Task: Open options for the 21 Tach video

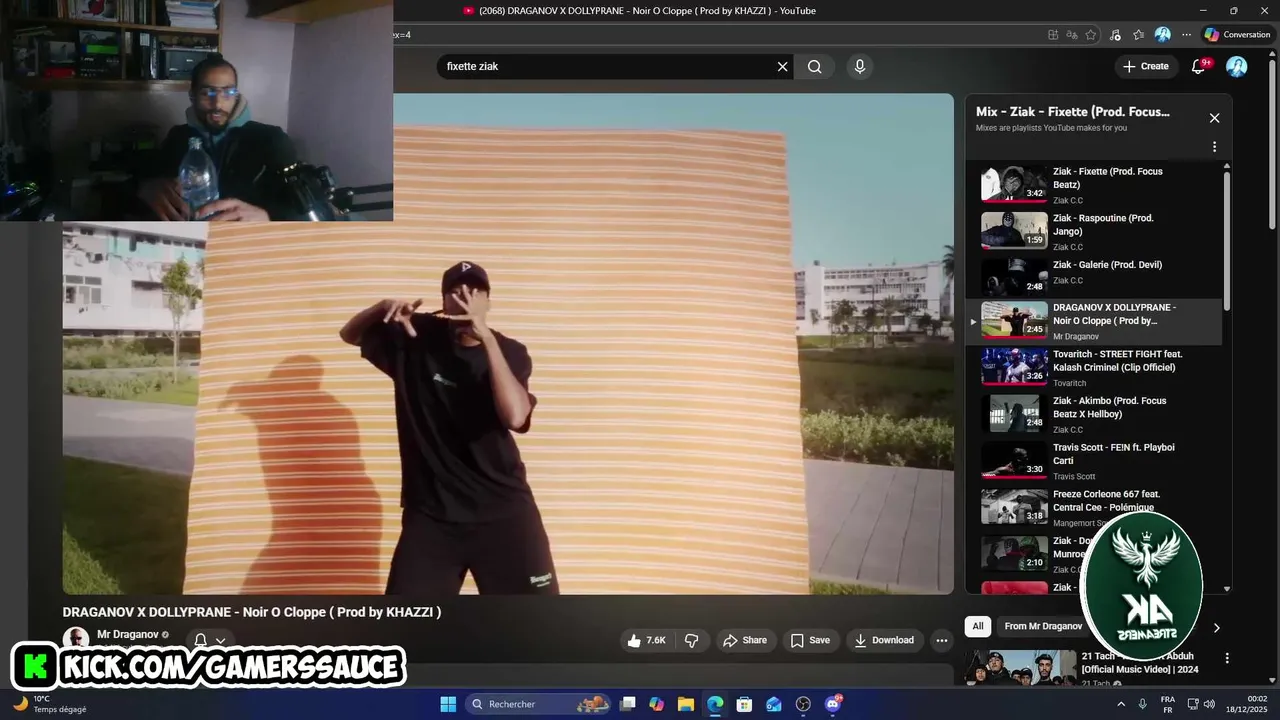Action: pos(1227,658)
